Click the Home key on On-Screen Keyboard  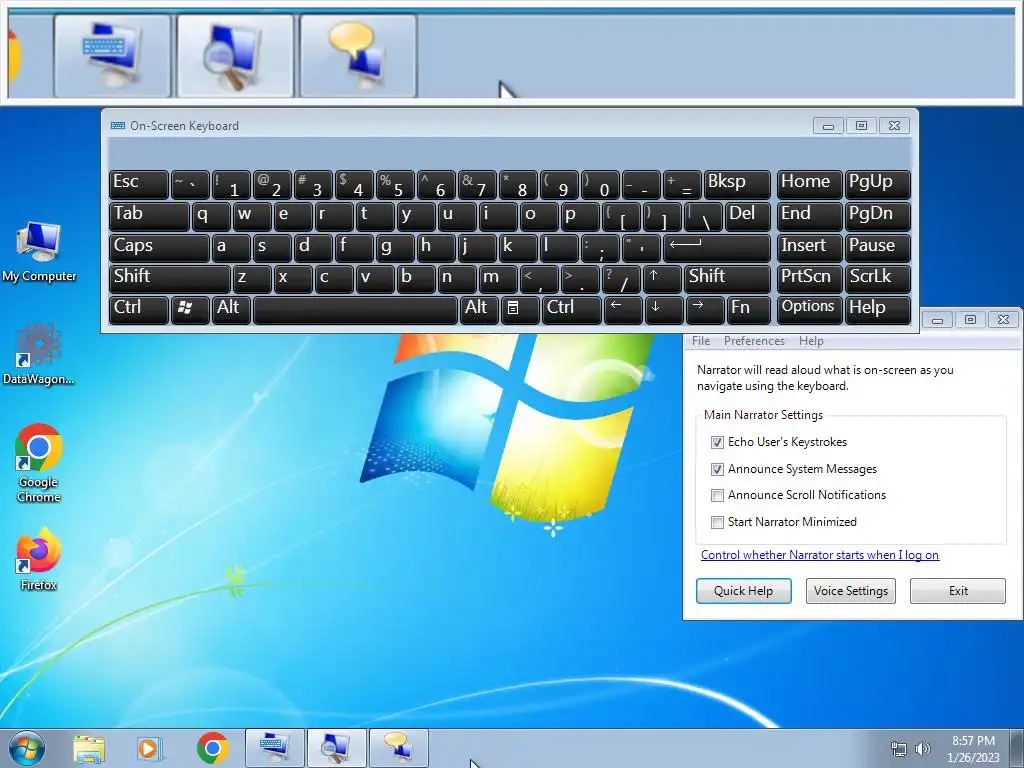pyautogui.click(x=809, y=185)
